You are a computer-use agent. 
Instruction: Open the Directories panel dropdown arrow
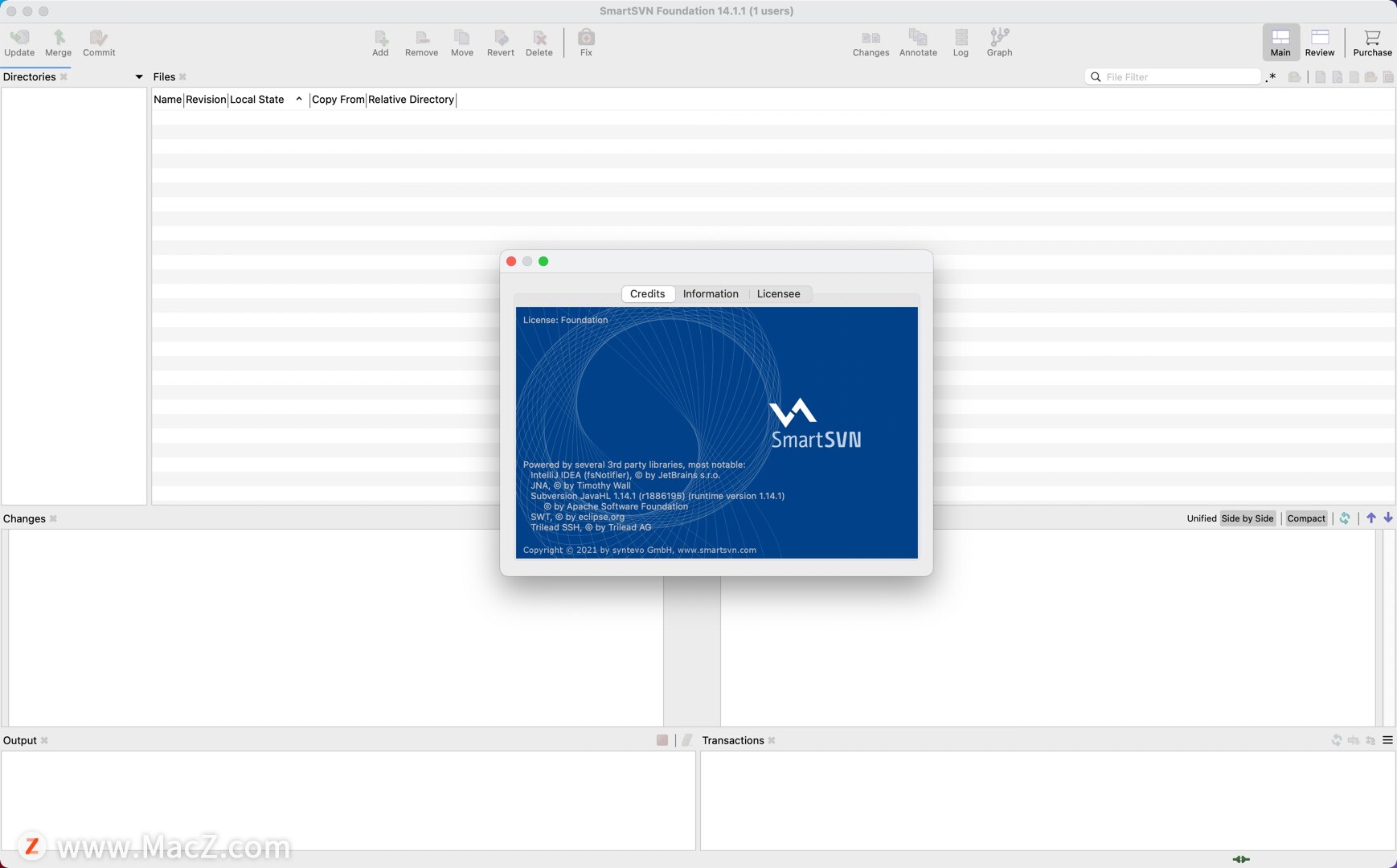pos(139,77)
